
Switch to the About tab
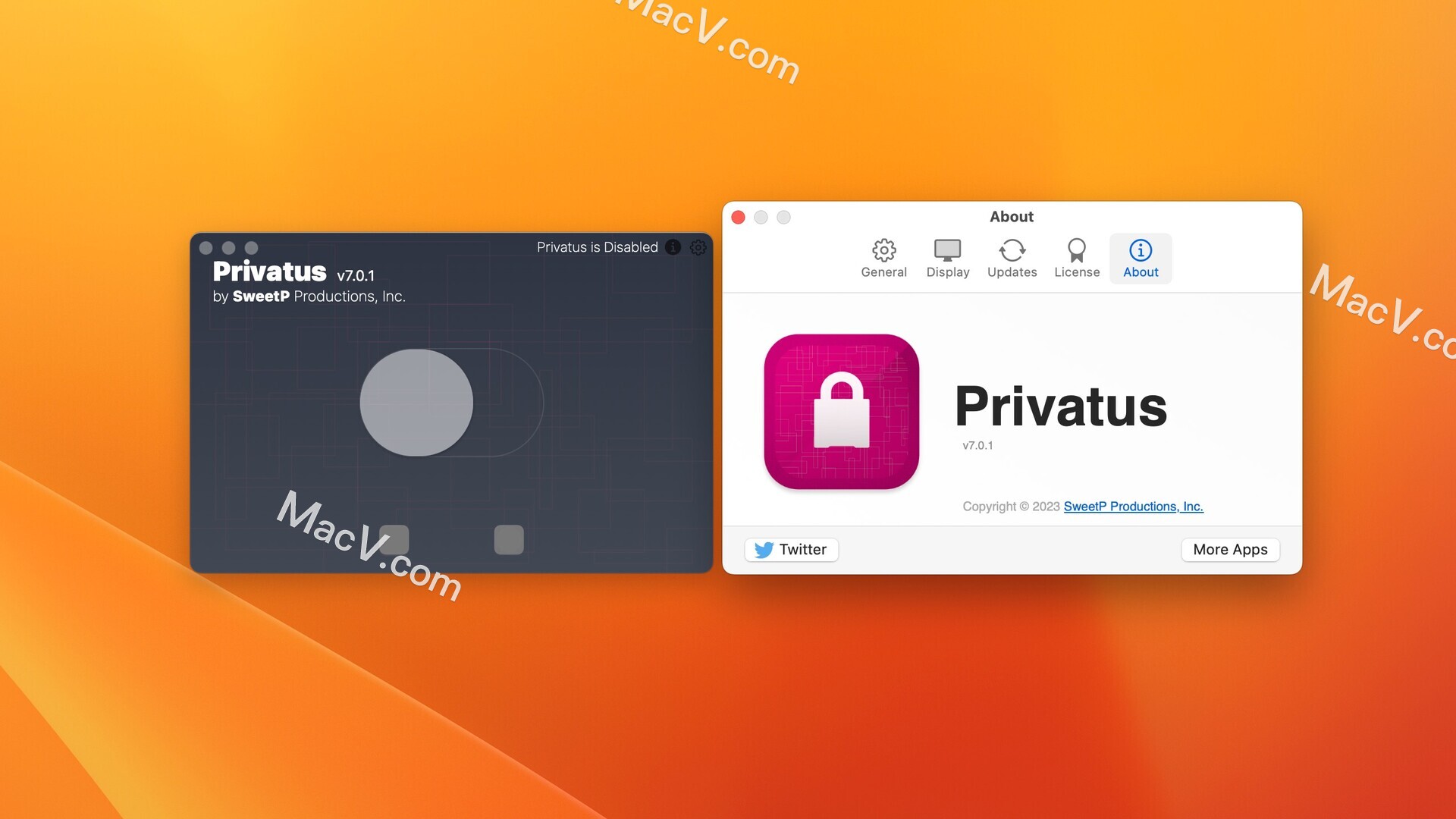tap(1140, 258)
